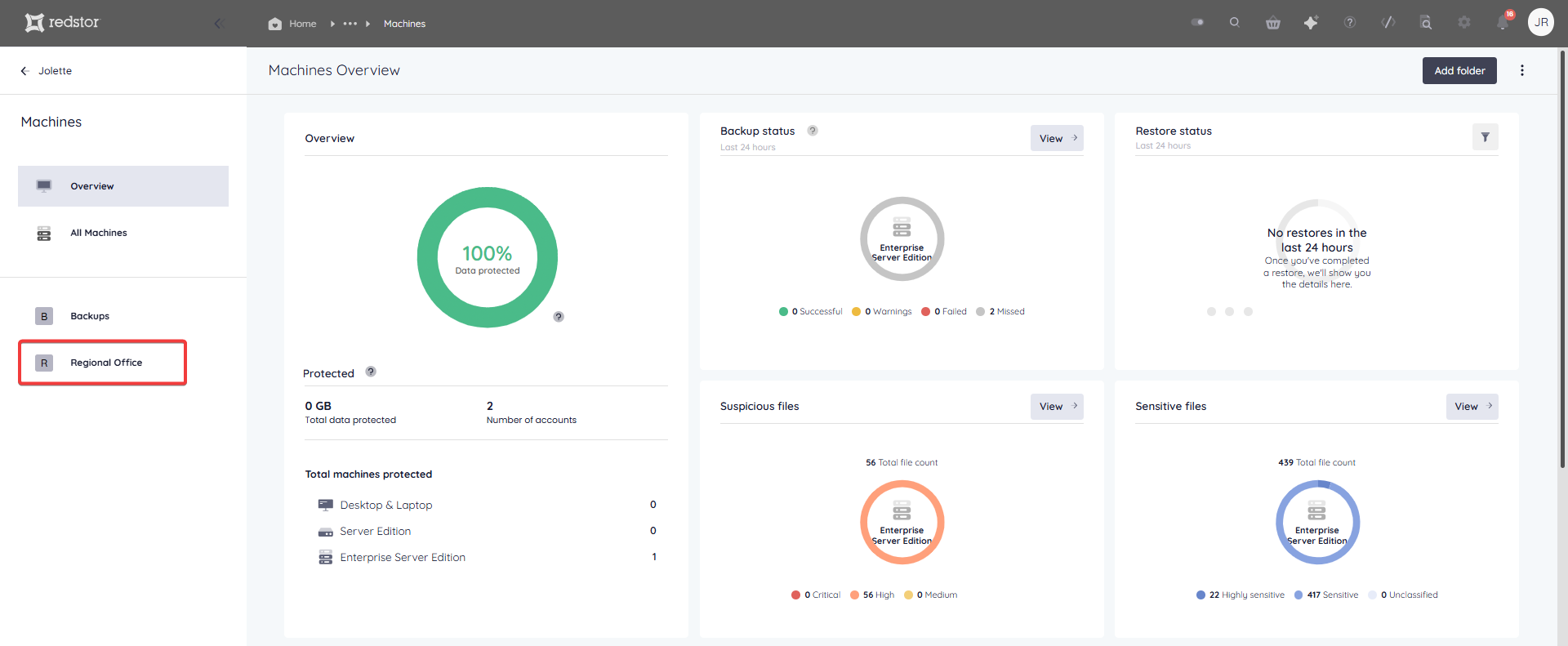Click the 100% Data protected donut chart
Image resolution: width=1568 pixels, height=646 pixels.
[x=488, y=257]
